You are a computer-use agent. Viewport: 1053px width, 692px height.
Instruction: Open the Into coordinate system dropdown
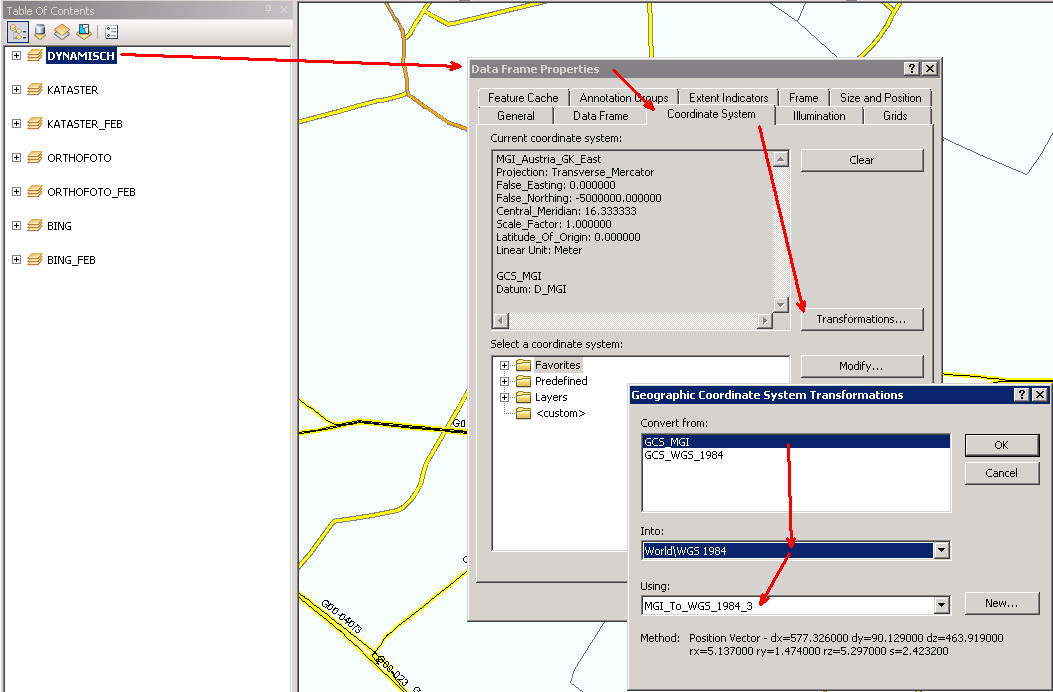(940, 550)
